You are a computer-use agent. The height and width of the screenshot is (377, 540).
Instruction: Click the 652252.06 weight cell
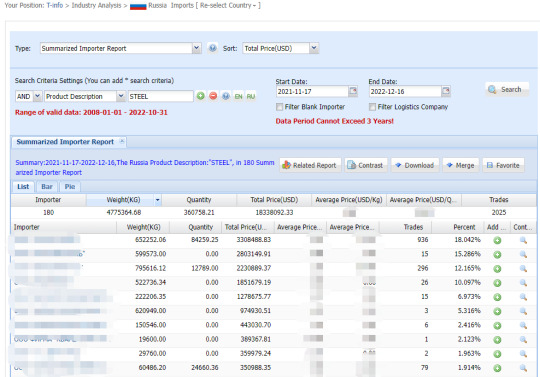click(150, 240)
